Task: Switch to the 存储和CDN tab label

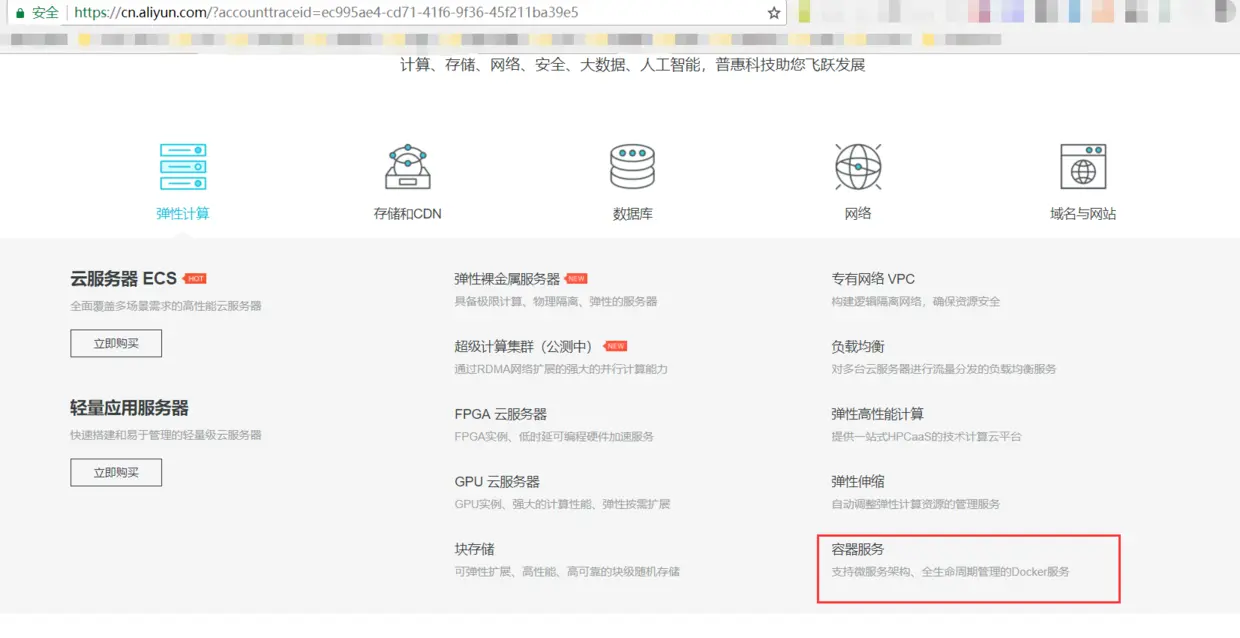Action: (x=407, y=214)
